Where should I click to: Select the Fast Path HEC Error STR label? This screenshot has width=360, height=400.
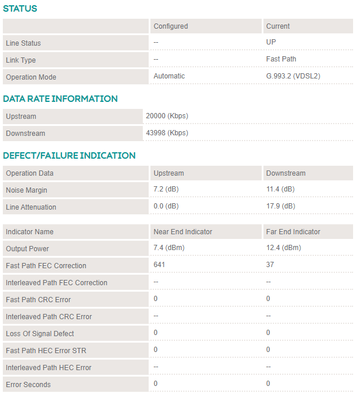point(46,351)
